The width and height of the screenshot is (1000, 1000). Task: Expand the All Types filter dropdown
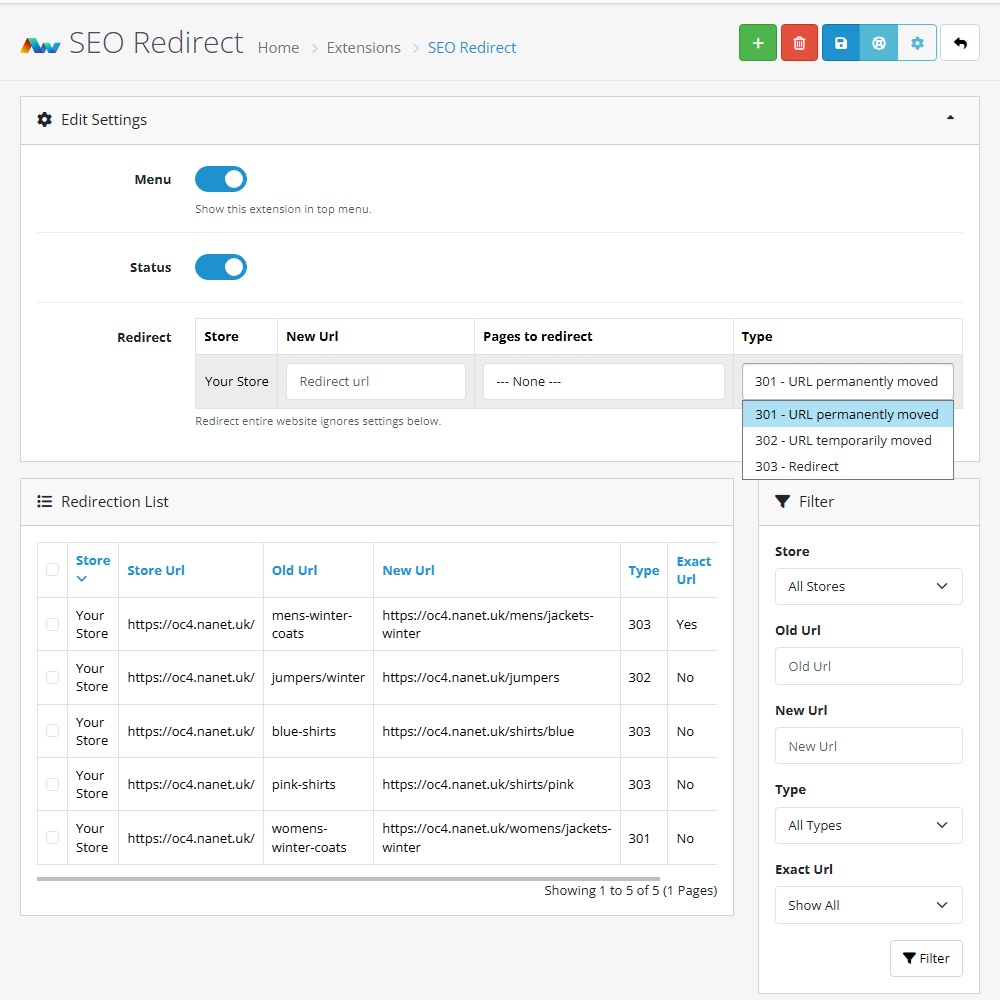tap(868, 826)
